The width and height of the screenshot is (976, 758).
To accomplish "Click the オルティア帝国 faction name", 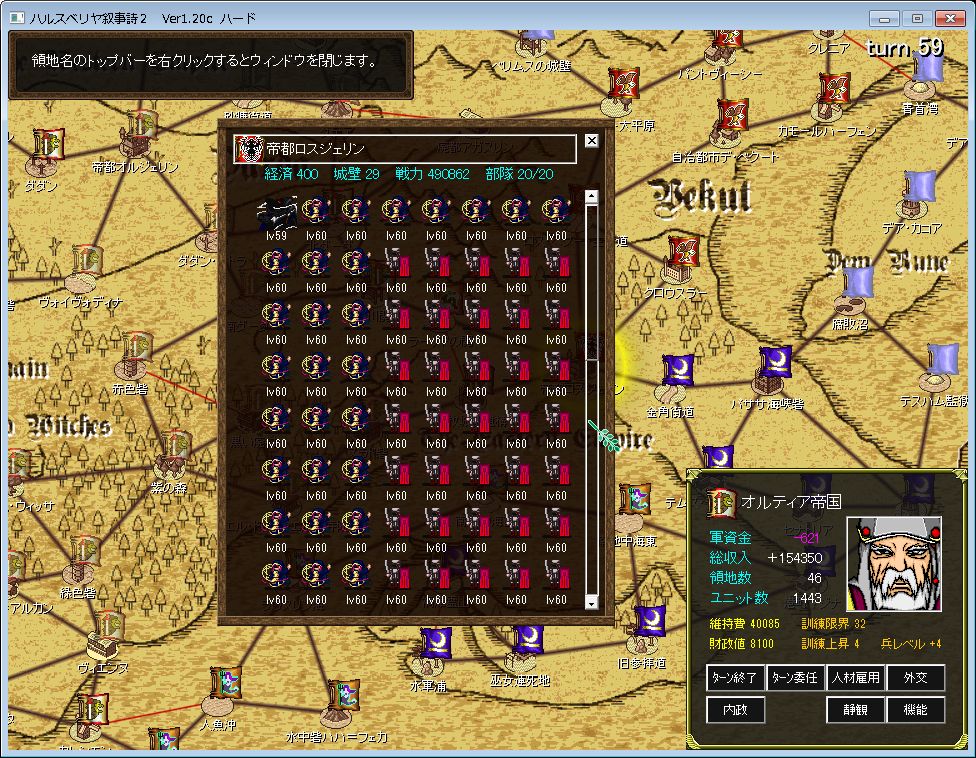I will [791, 502].
